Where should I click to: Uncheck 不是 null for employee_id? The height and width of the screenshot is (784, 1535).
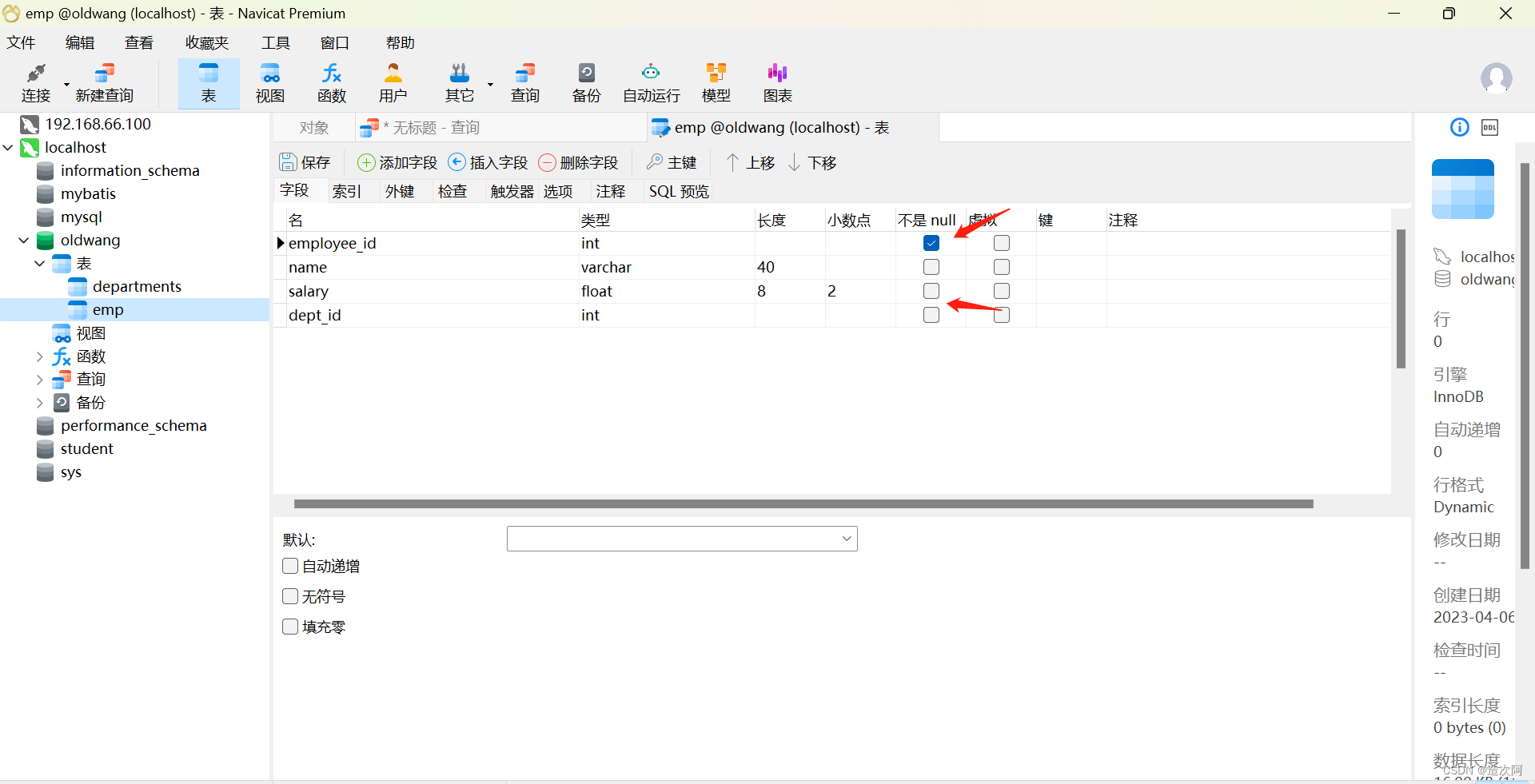point(931,243)
